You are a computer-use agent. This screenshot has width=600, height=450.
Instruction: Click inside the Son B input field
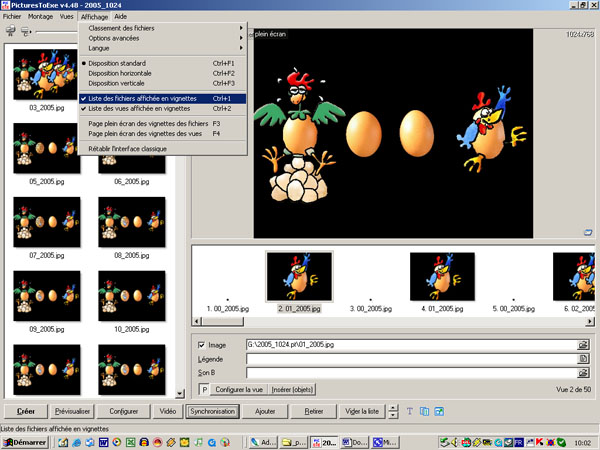point(412,373)
